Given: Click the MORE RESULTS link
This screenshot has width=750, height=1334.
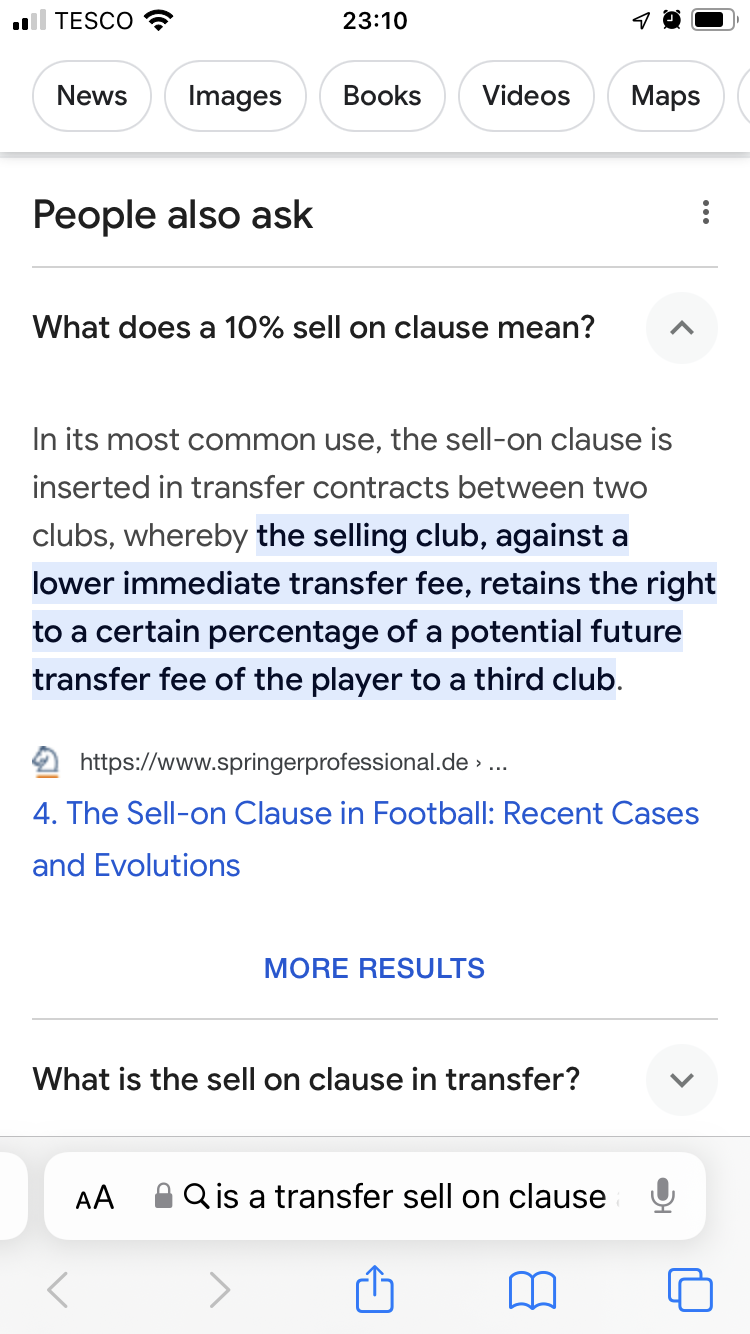Looking at the screenshot, I should click(374, 968).
